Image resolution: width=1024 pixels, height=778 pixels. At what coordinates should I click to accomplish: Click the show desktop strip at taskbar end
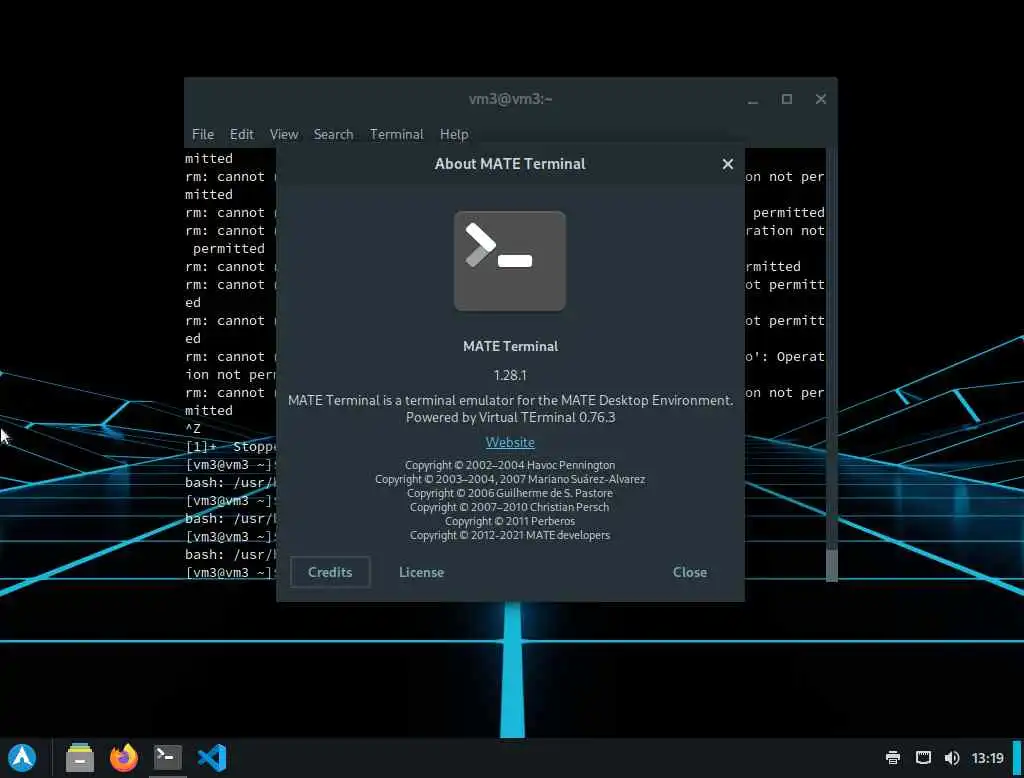coord(1017,758)
